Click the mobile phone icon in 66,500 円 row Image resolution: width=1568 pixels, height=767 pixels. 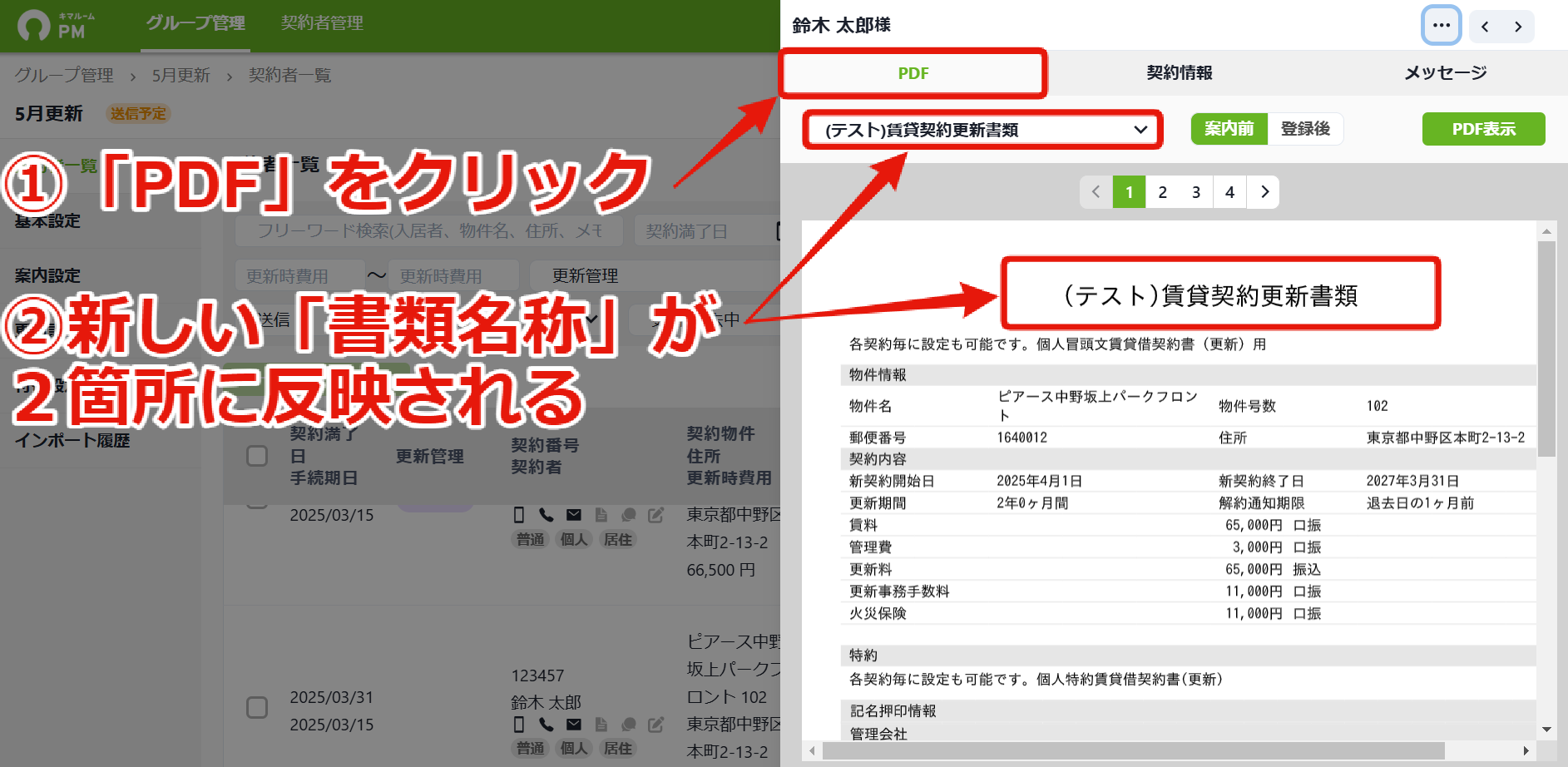point(519,515)
